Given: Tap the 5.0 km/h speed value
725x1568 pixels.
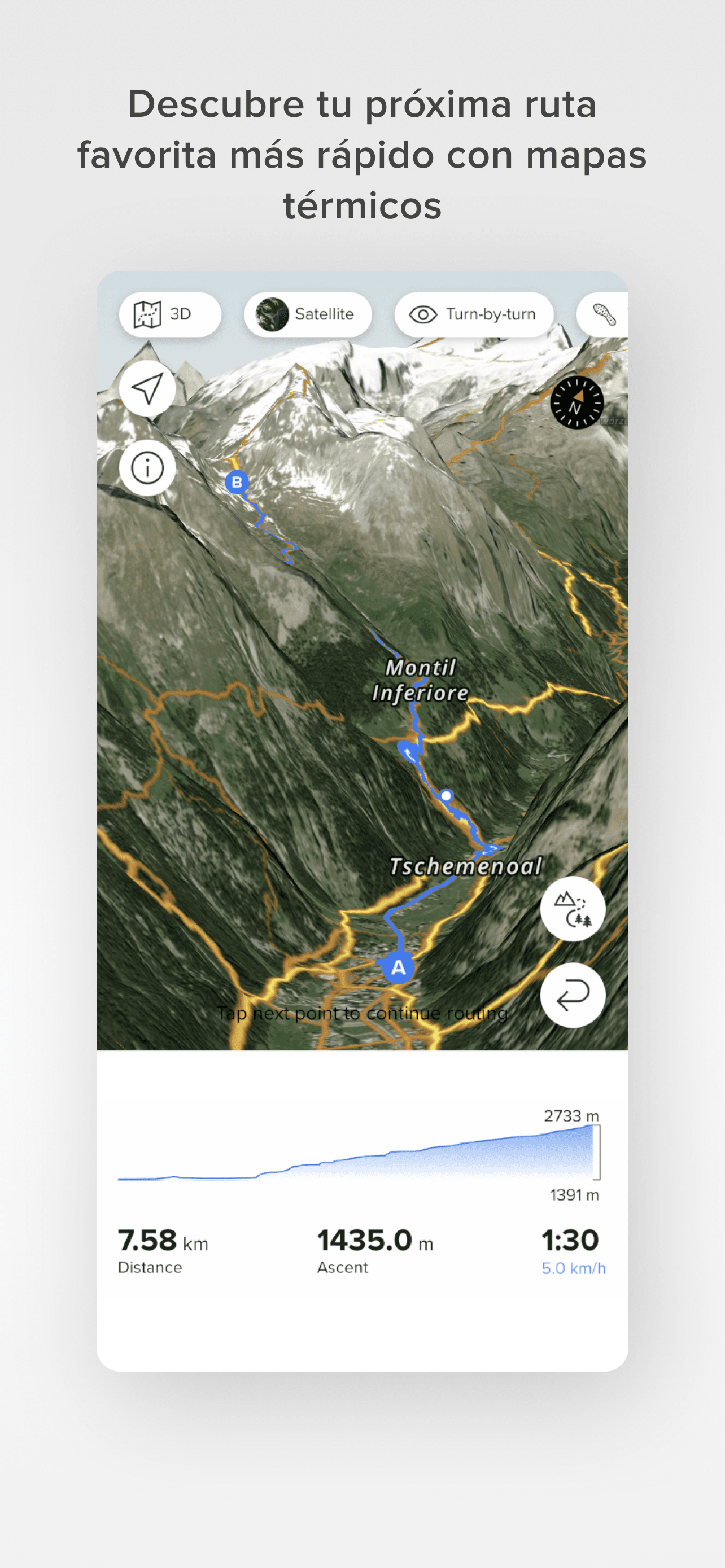Looking at the screenshot, I should (574, 1268).
